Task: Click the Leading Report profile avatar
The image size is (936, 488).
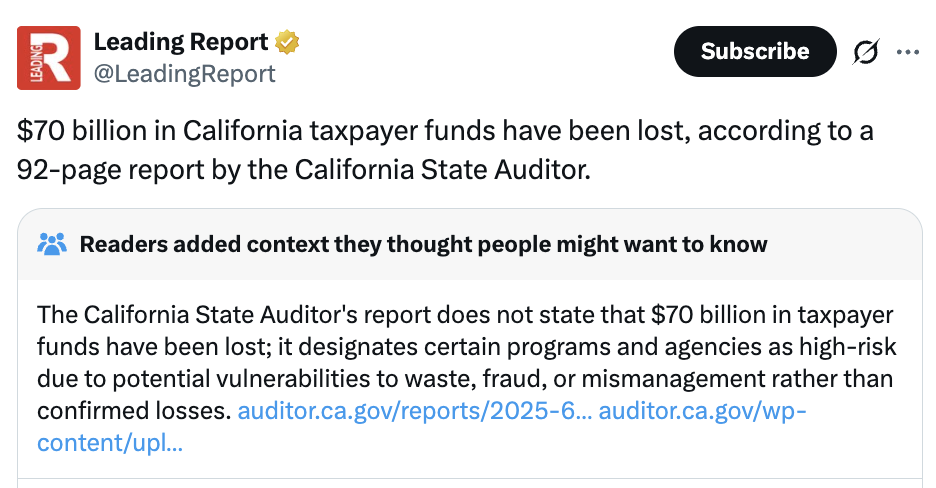Action: [x=49, y=57]
